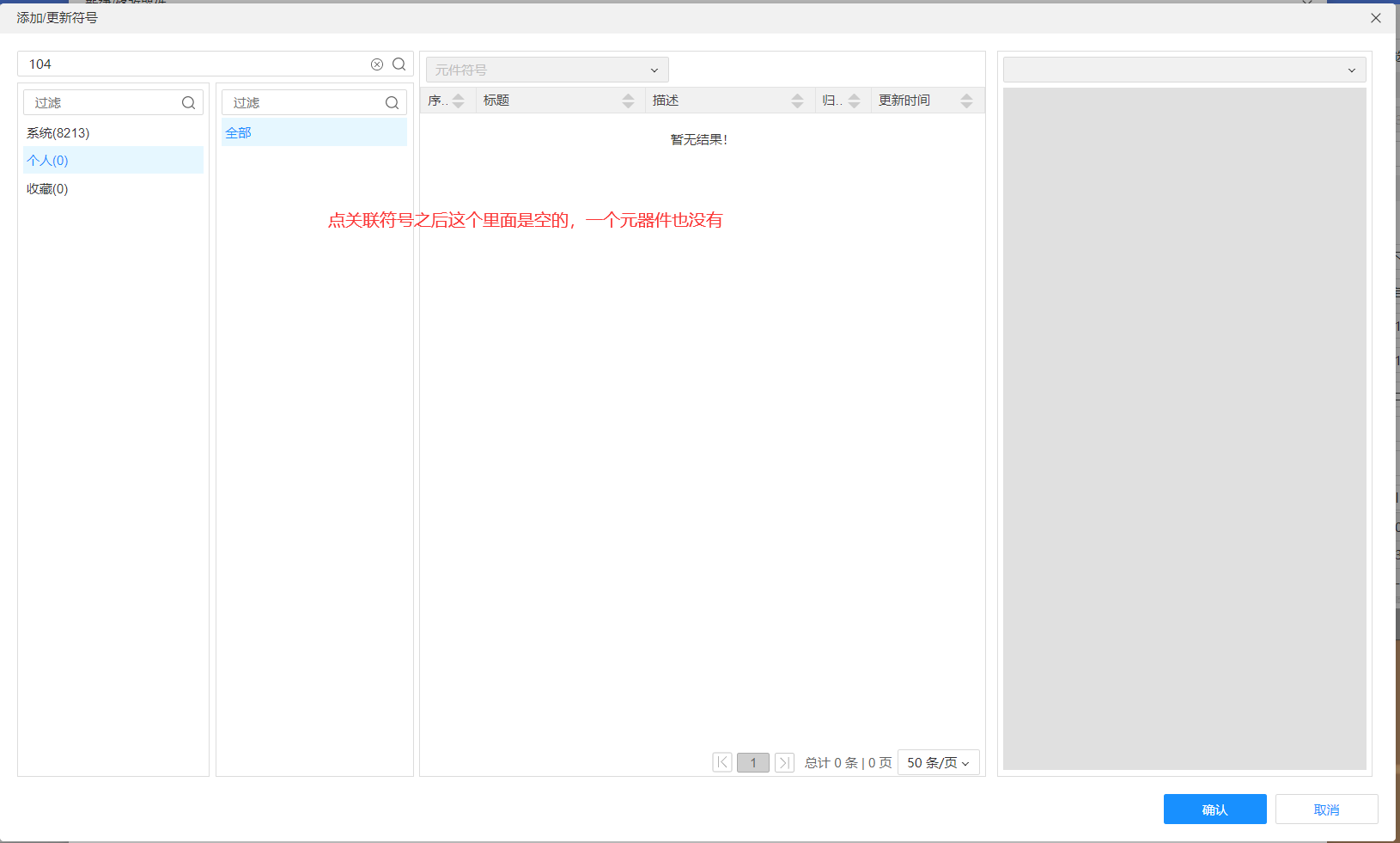This screenshot has height=843, width=1400.
Task: Select the 系统(8213) category
Action: pos(58,133)
